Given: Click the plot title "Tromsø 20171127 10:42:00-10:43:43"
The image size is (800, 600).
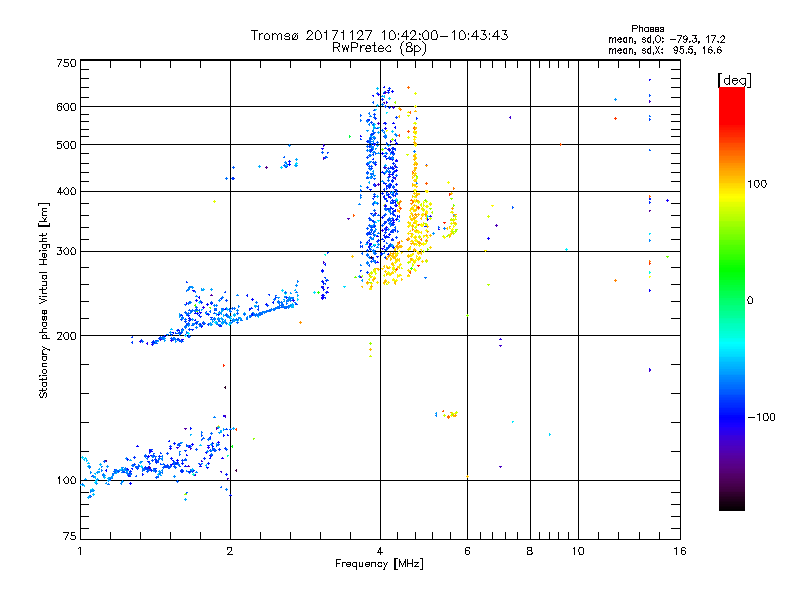Looking at the screenshot, I should point(379,35).
